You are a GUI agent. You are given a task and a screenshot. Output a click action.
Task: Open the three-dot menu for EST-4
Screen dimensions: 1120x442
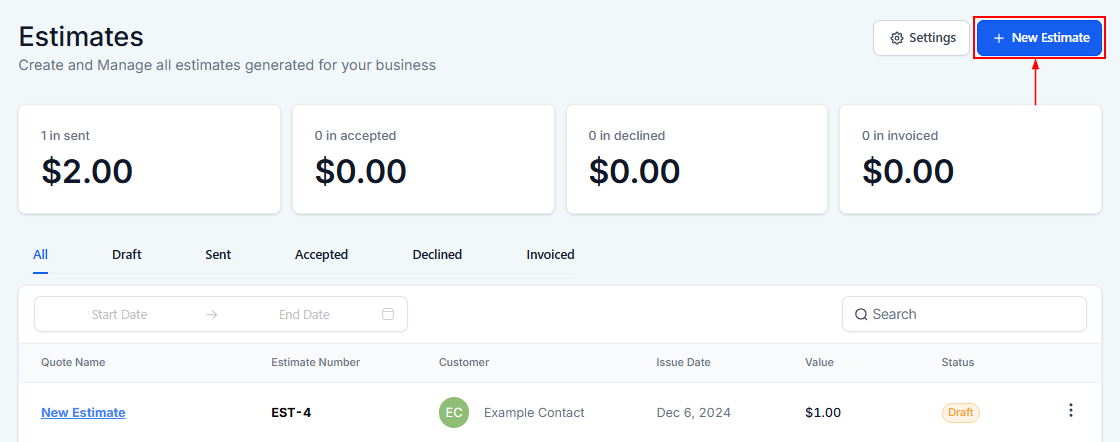pyautogui.click(x=1070, y=410)
